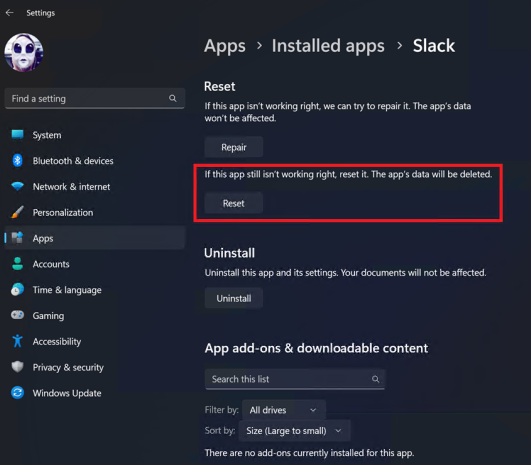Open the Accessibility settings page

pos(57,341)
